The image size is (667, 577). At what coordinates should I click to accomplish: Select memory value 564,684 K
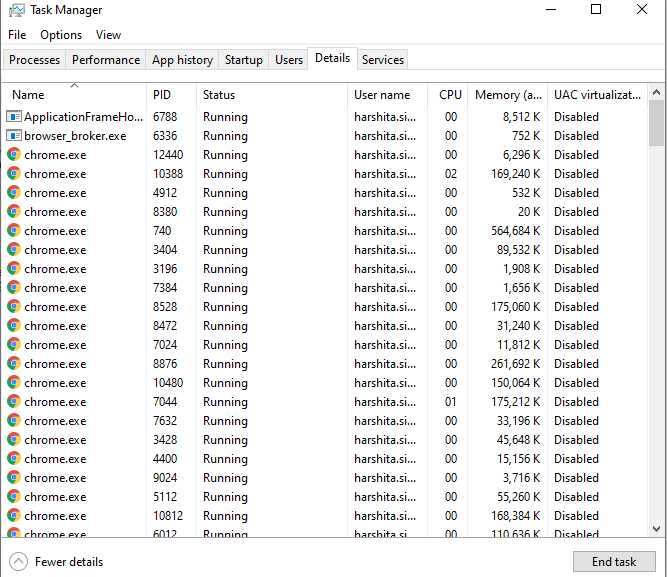[516, 231]
